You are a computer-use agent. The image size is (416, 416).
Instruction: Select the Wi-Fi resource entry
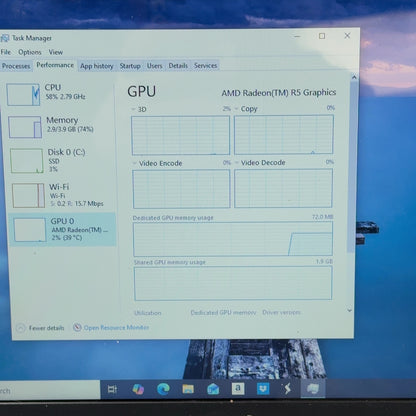point(63,195)
